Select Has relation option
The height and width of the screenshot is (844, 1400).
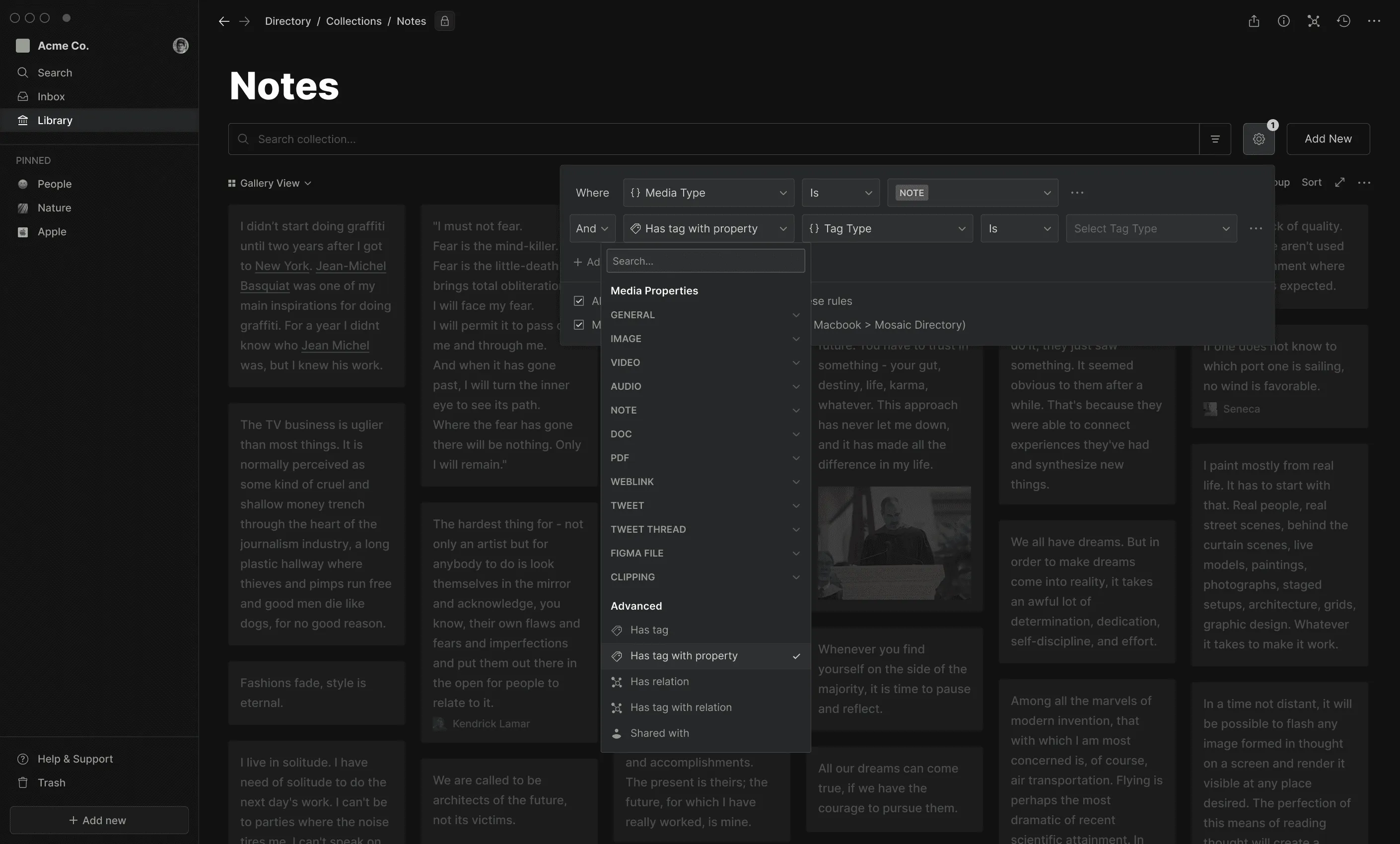pos(705,682)
